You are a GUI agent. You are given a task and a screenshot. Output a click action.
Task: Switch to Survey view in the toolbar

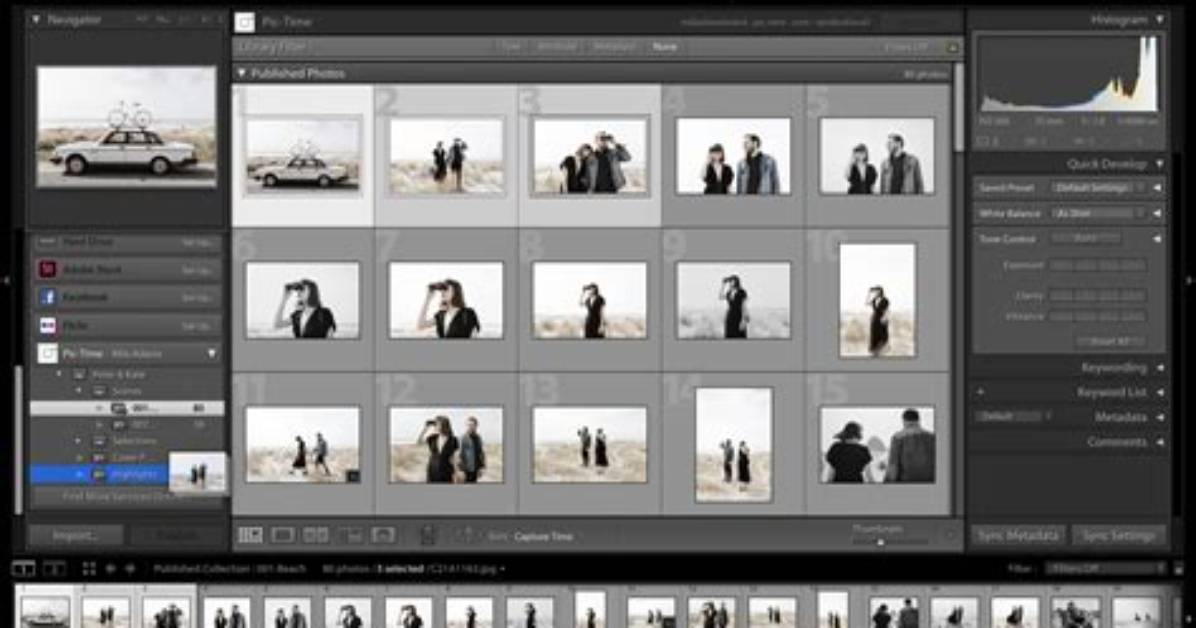pos(350,536)
